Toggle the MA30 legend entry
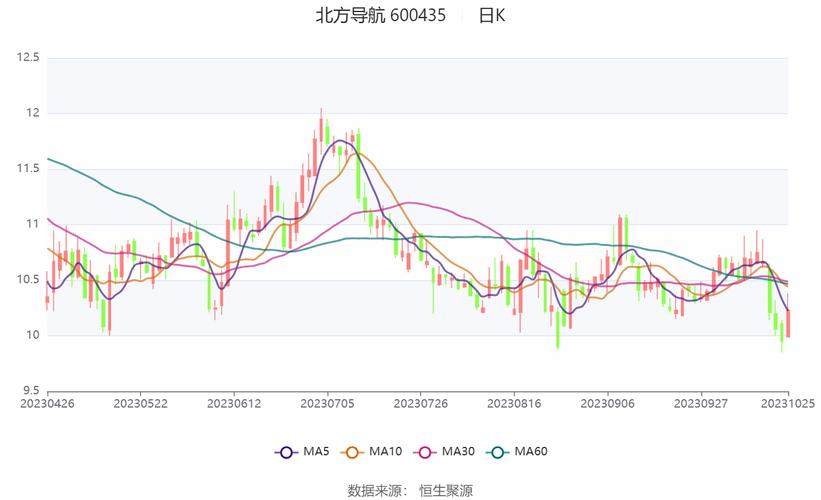821x500 pixels. 444,452
